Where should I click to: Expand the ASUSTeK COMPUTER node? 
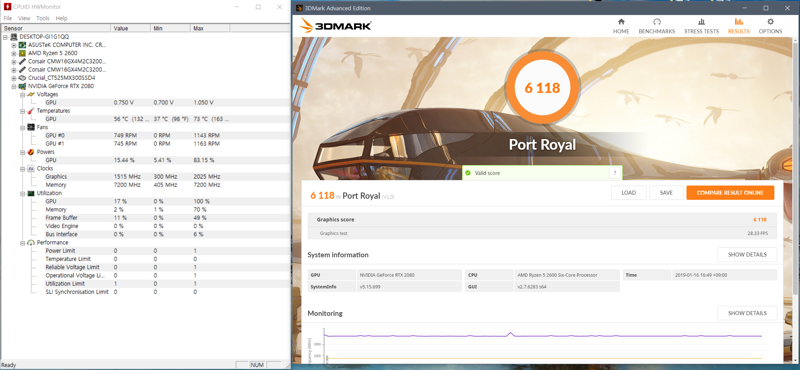[x=14, y=45]
